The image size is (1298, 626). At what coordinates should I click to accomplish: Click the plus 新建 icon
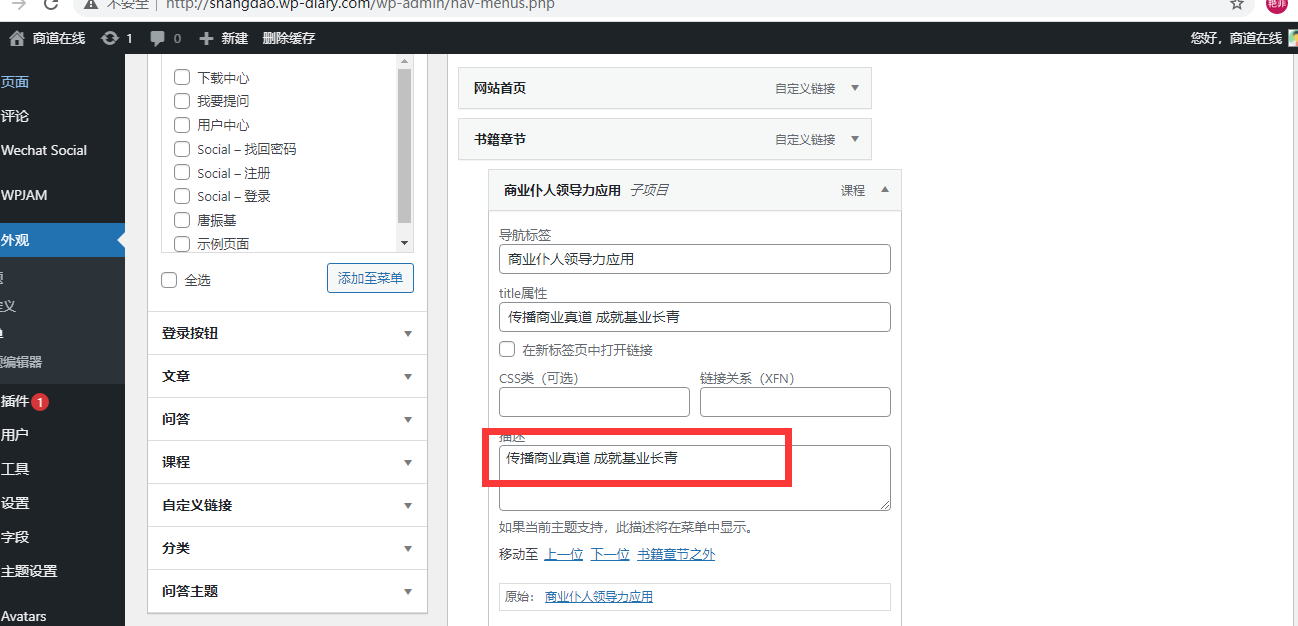click(206, 38)
